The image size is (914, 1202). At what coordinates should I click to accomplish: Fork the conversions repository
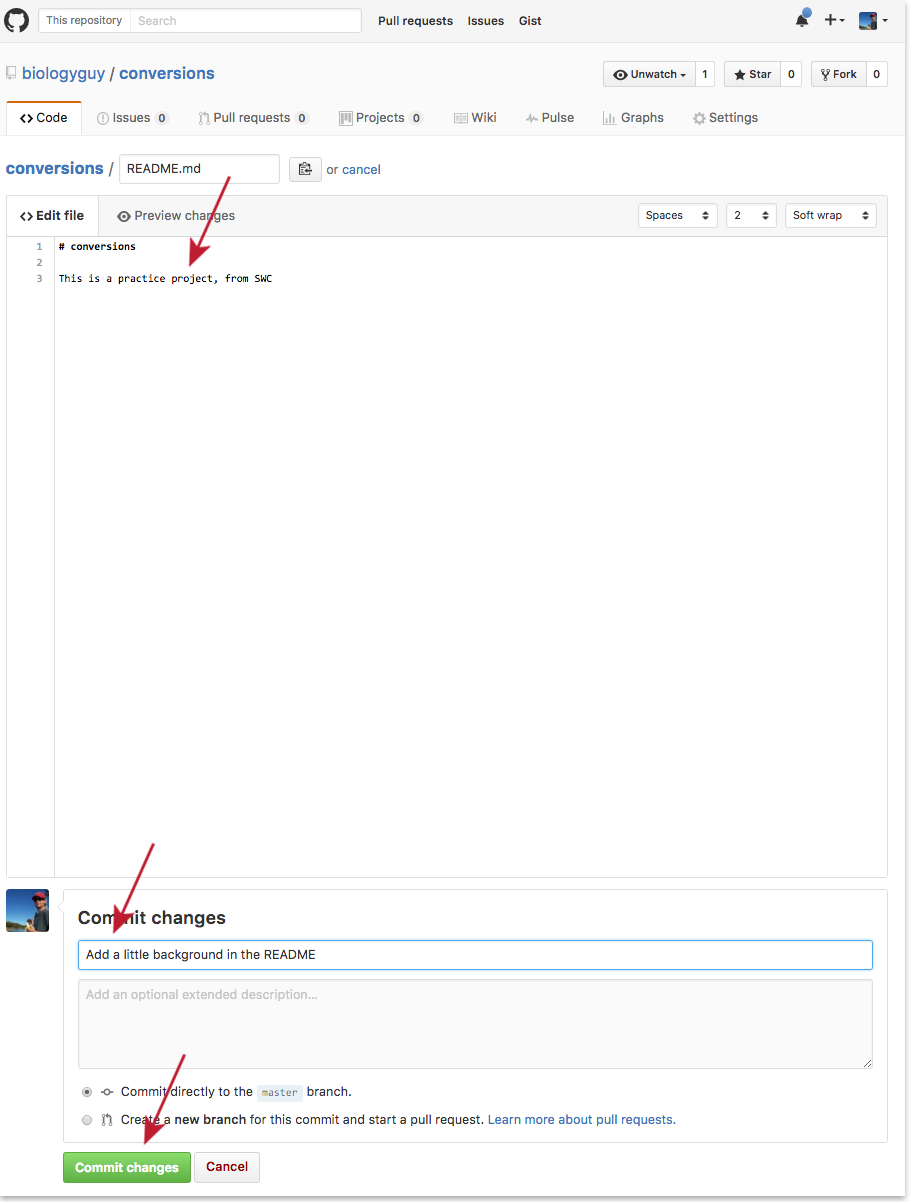point(838,74)
